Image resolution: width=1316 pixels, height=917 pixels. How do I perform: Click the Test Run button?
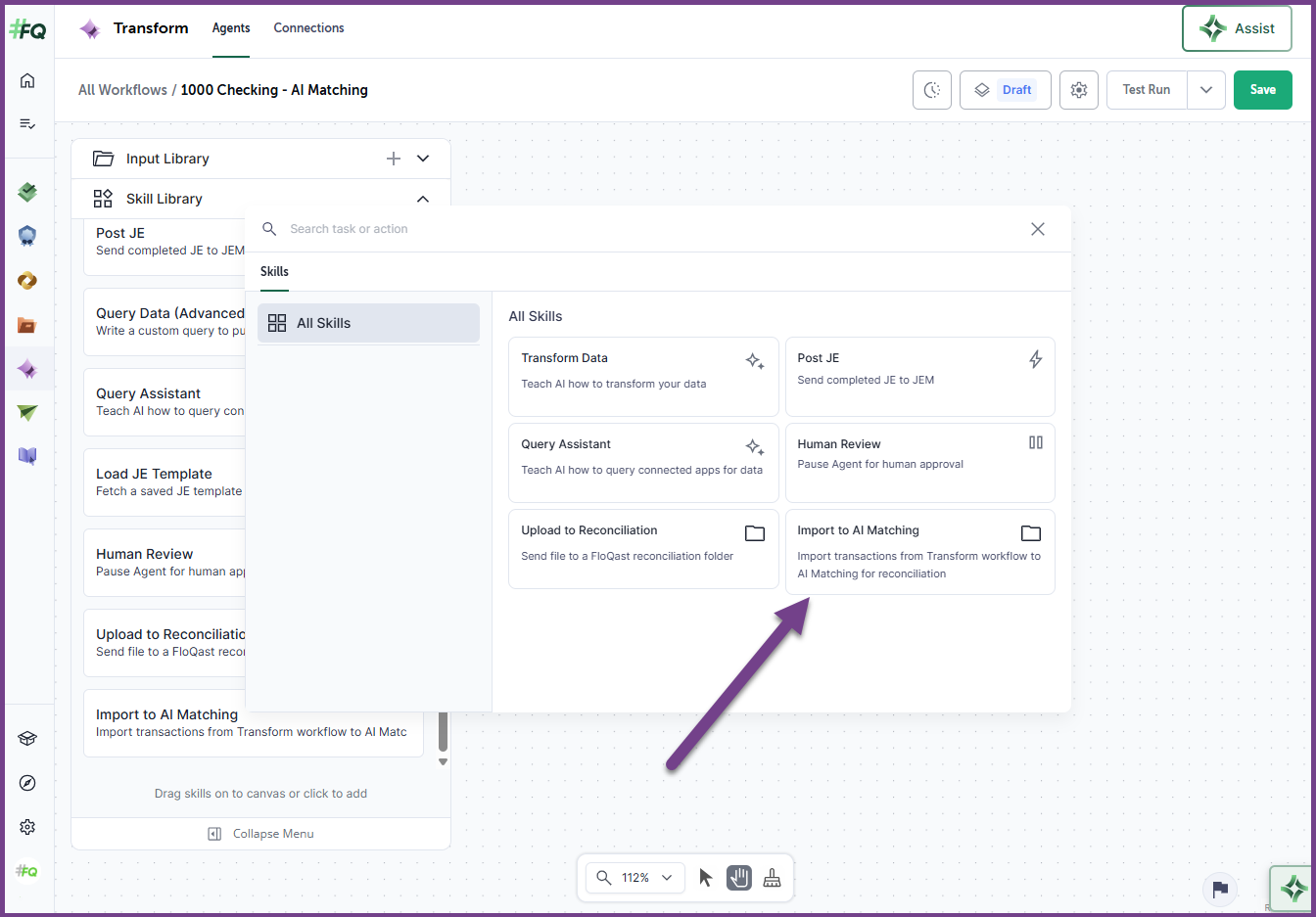coord(1147,90)
